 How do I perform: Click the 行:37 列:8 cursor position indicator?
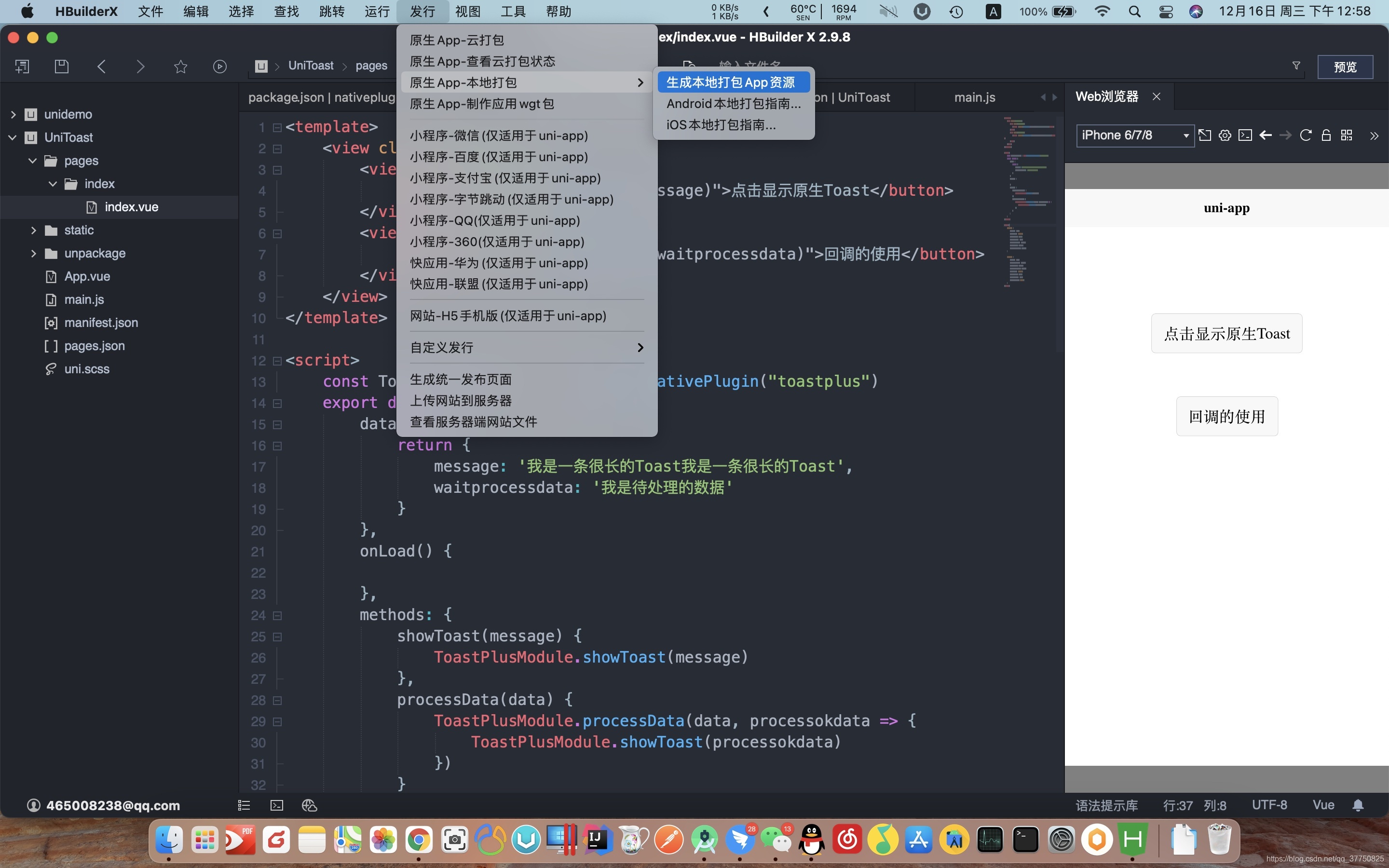tap(1195, 805)
